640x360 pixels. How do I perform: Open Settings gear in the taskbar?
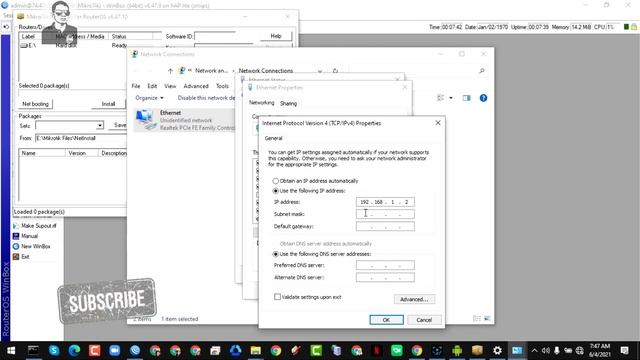tap(497, 350)
